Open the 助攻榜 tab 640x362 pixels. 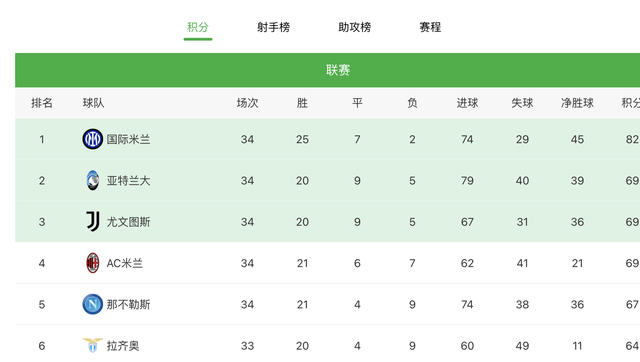(x=355, y=27)
